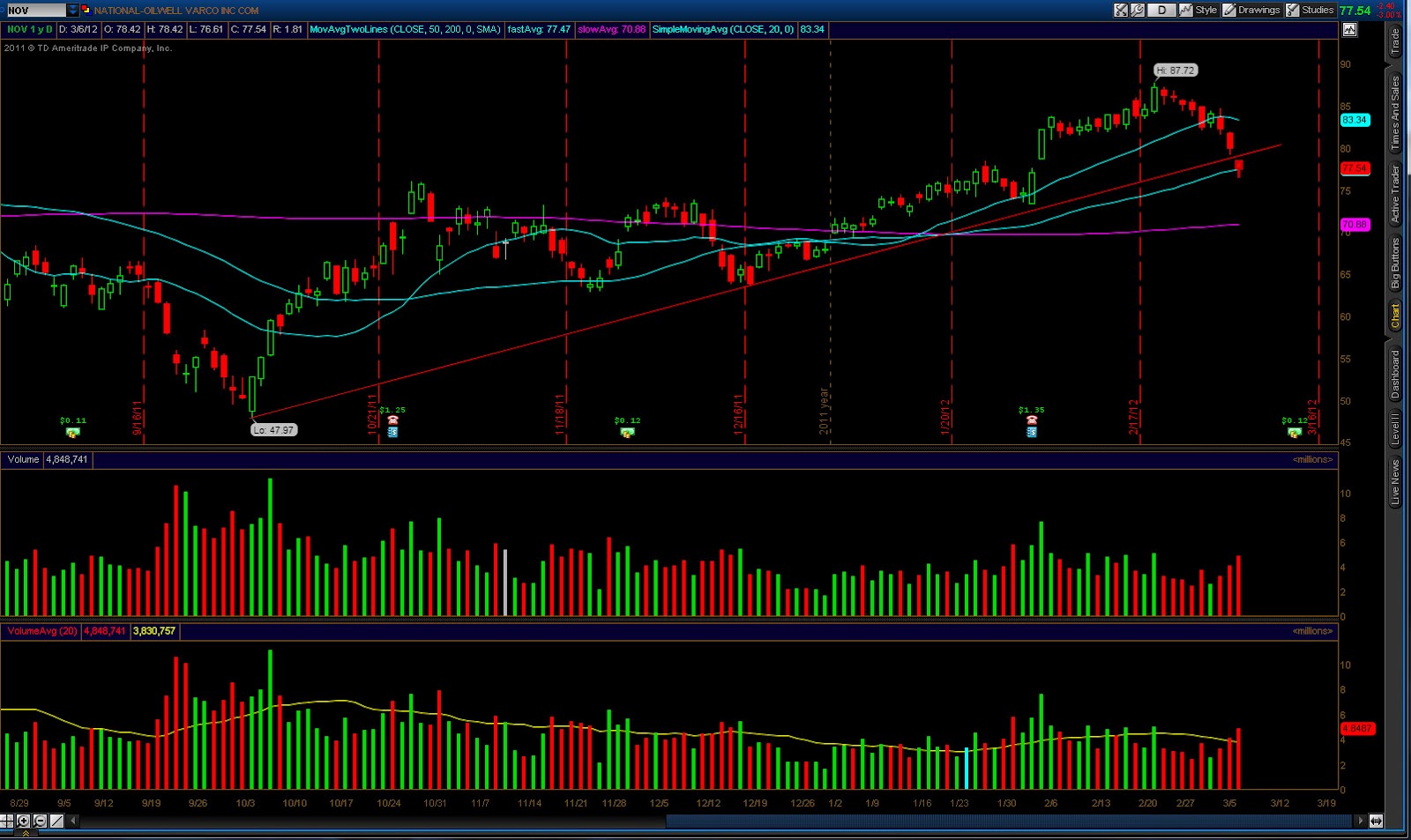Image resolution: width=1411 pixels, height=840 pixels.
Task: Click the 10/21/11 expiration marker label
Action: coord(373,413)
